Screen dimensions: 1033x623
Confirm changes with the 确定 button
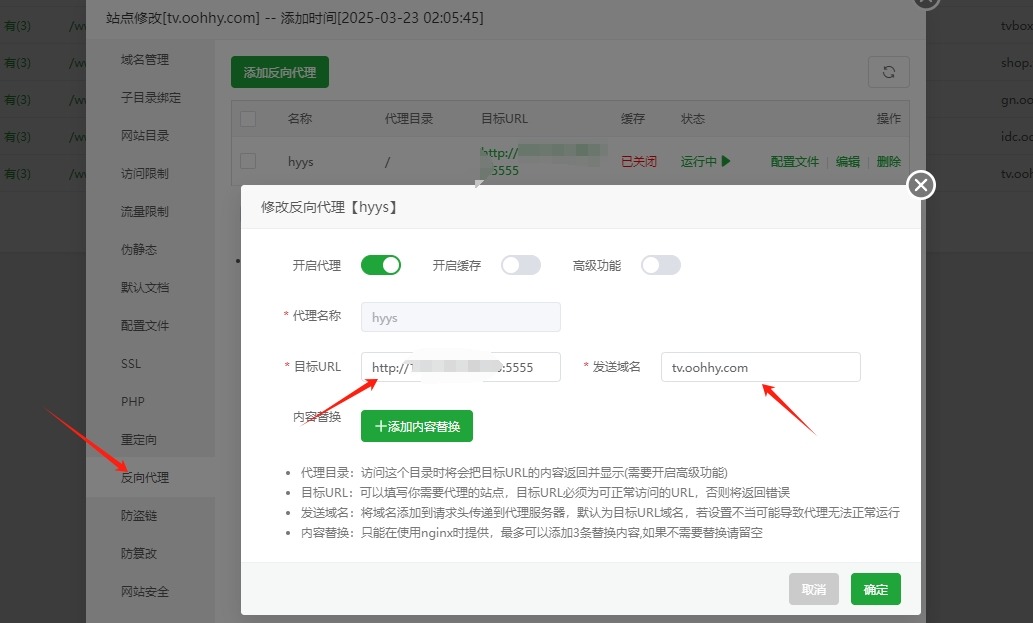(x=875, y=589)
